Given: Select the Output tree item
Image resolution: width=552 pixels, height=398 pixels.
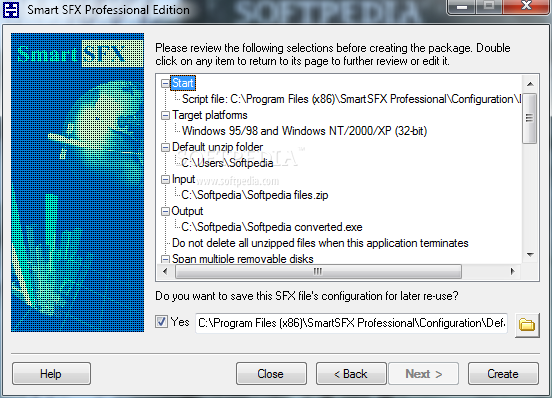Looking at the screenshot, I should (187, 211).
